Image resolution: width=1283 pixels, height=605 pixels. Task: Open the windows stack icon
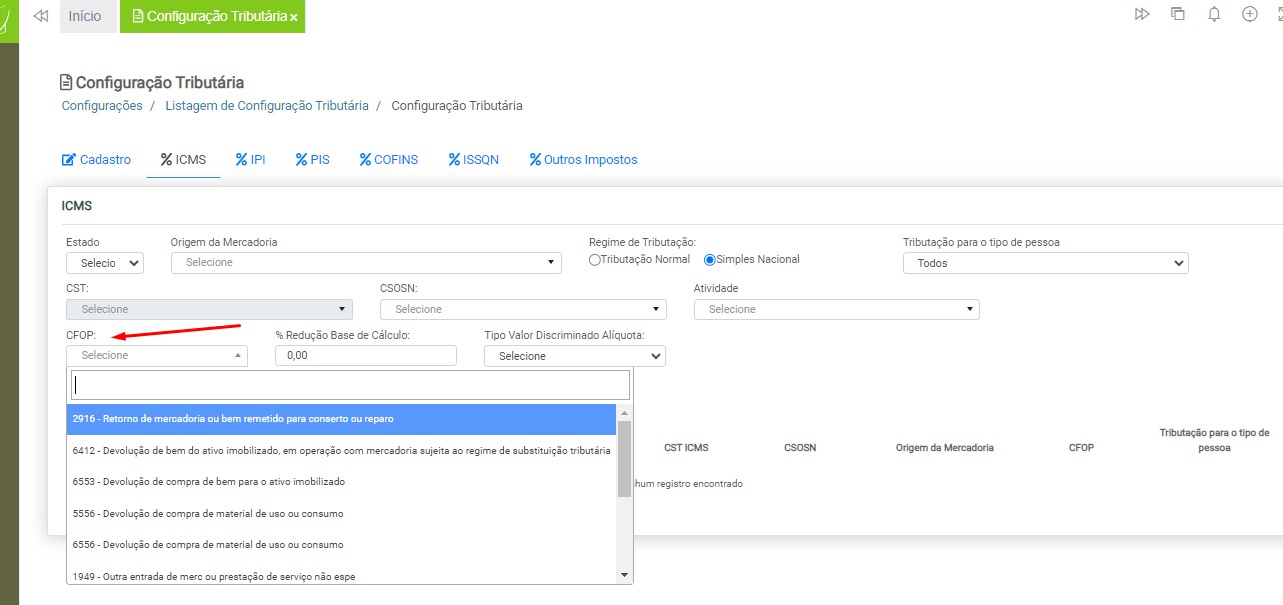pos(1178,14)
